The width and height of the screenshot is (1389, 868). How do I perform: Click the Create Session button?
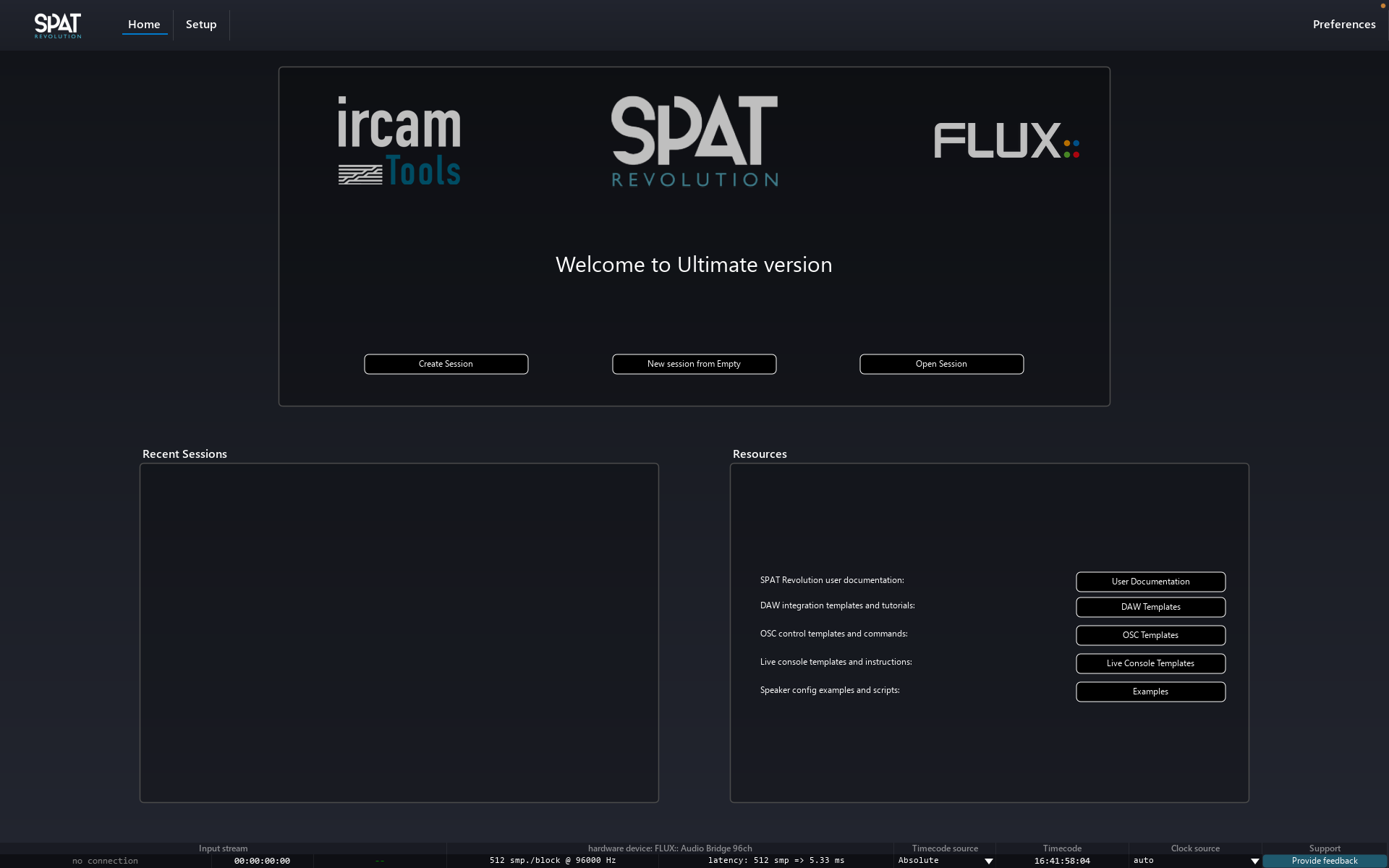tap(446, 364)
